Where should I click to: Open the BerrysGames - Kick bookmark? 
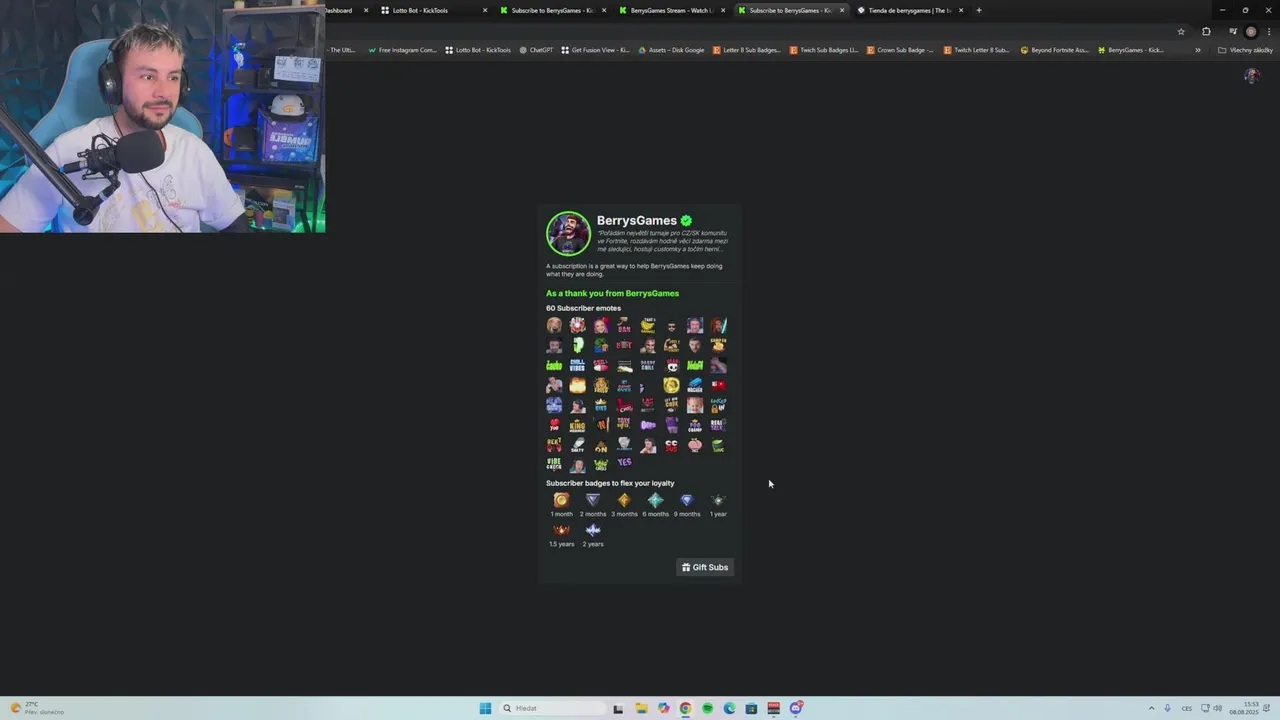[1131, 50]
